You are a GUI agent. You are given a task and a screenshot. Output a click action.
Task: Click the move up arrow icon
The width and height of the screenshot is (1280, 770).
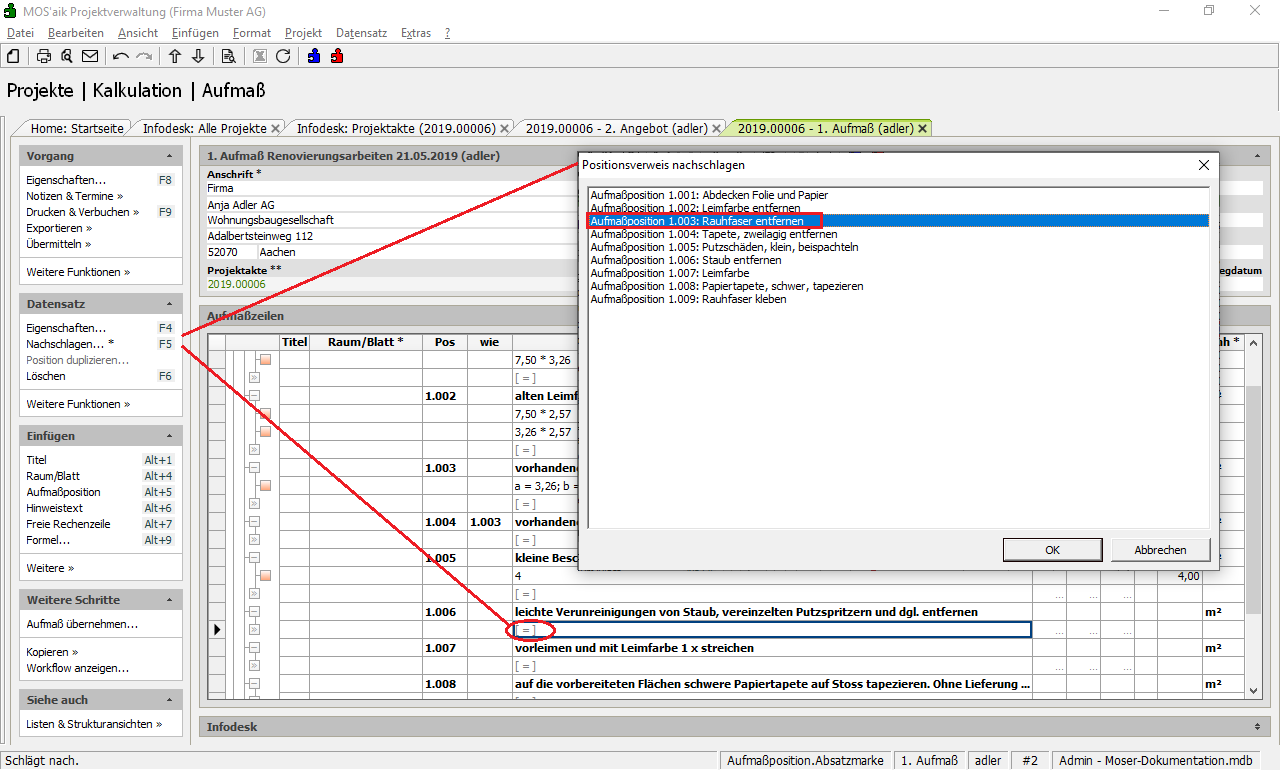pyautogui.click(x=175, y=56)
